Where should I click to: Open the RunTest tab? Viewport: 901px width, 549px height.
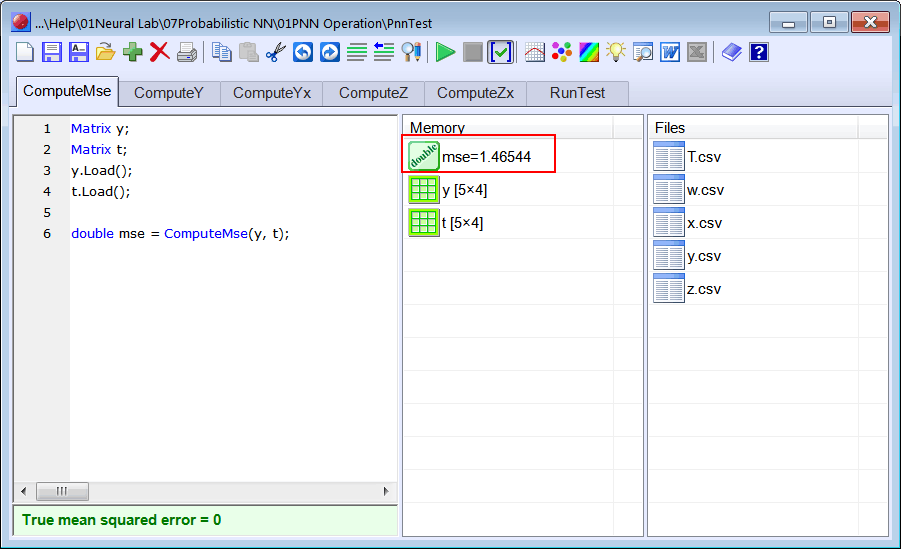tap(577, 93)
